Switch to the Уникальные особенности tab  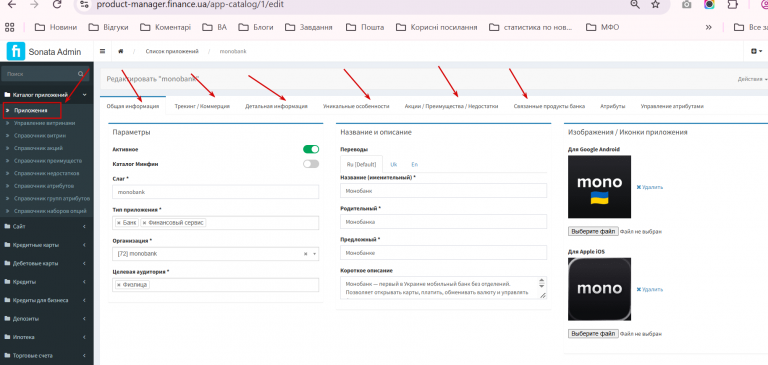click(356, 106)
